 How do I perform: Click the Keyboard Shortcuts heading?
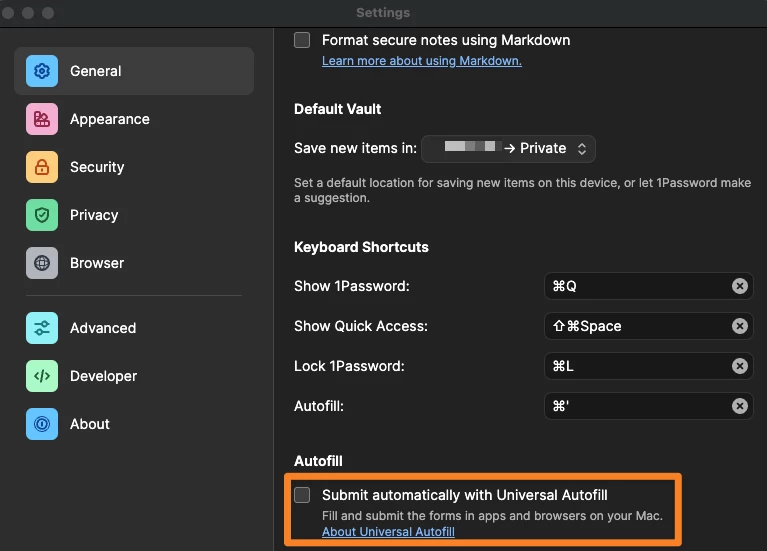coord(361,247)
